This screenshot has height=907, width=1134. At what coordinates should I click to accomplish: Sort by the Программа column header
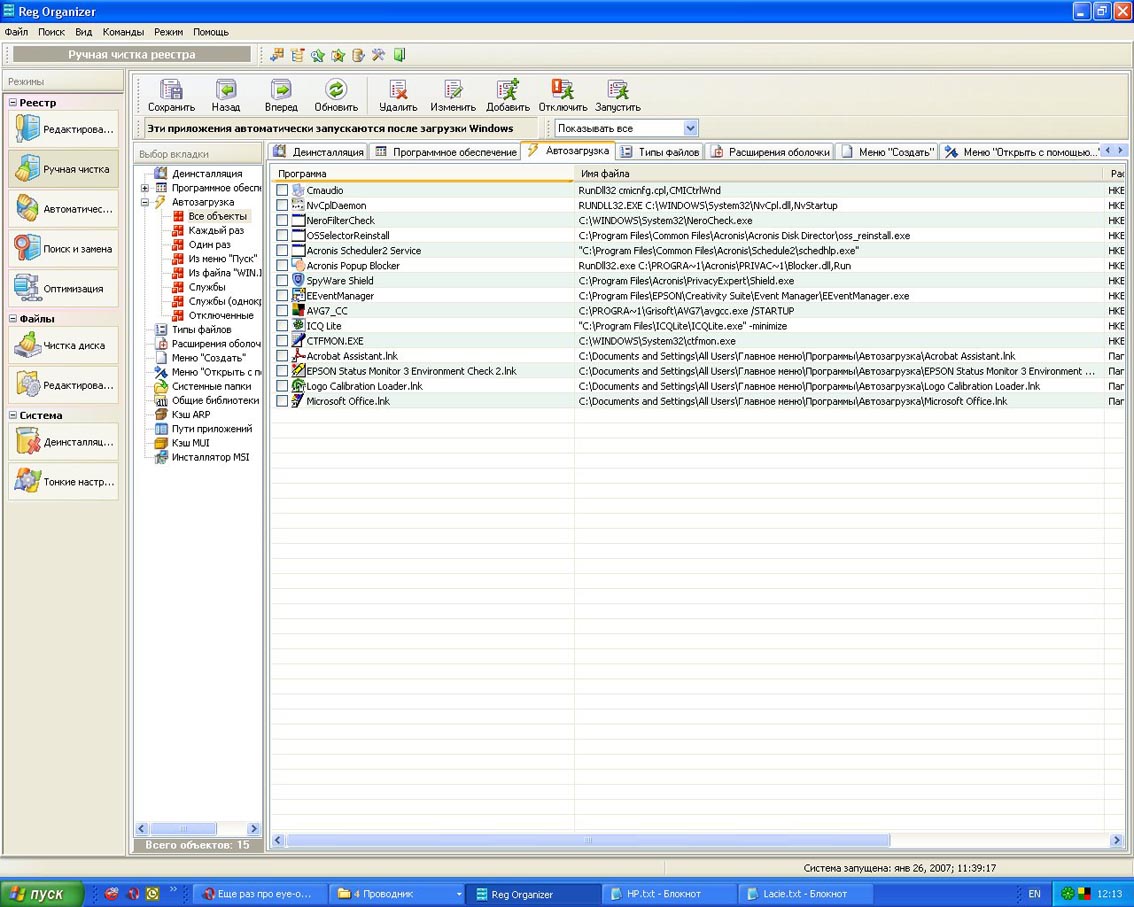click(x=422, y=174)
